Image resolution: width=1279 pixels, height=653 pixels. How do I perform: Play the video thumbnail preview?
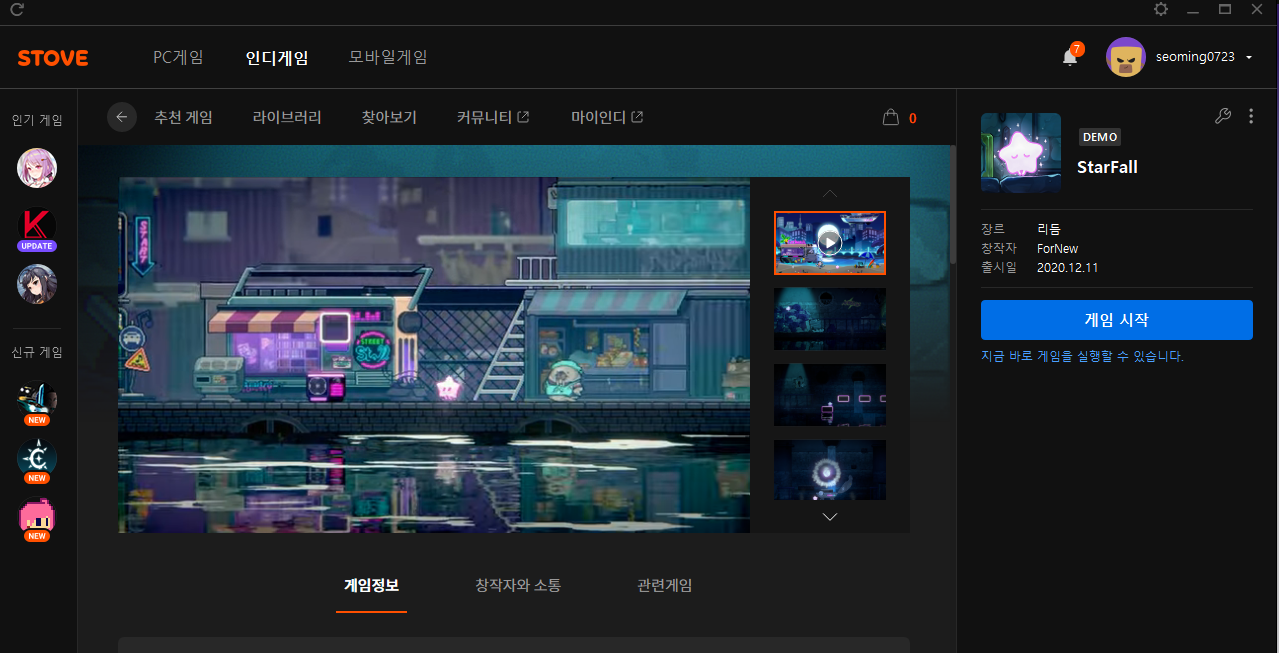tap(829, 242)
